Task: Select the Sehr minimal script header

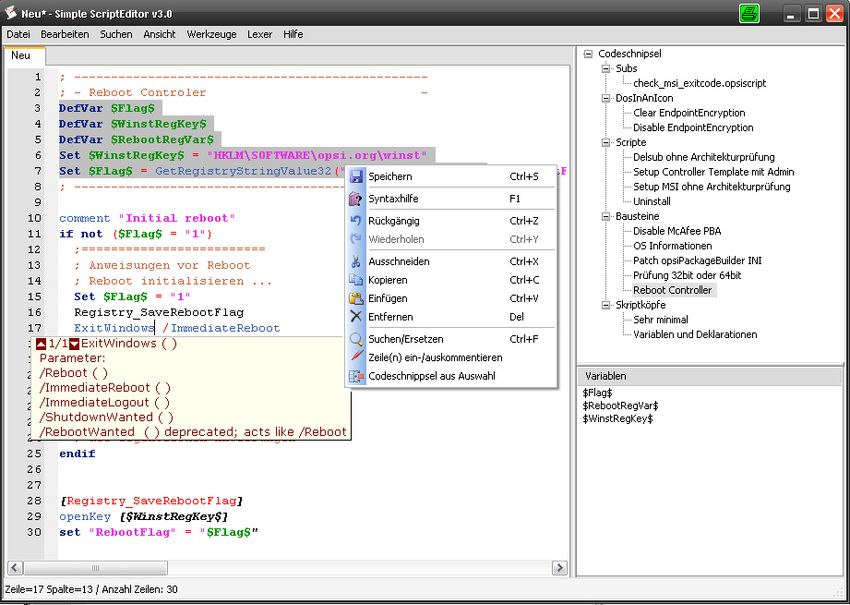Action: [660, 320]
